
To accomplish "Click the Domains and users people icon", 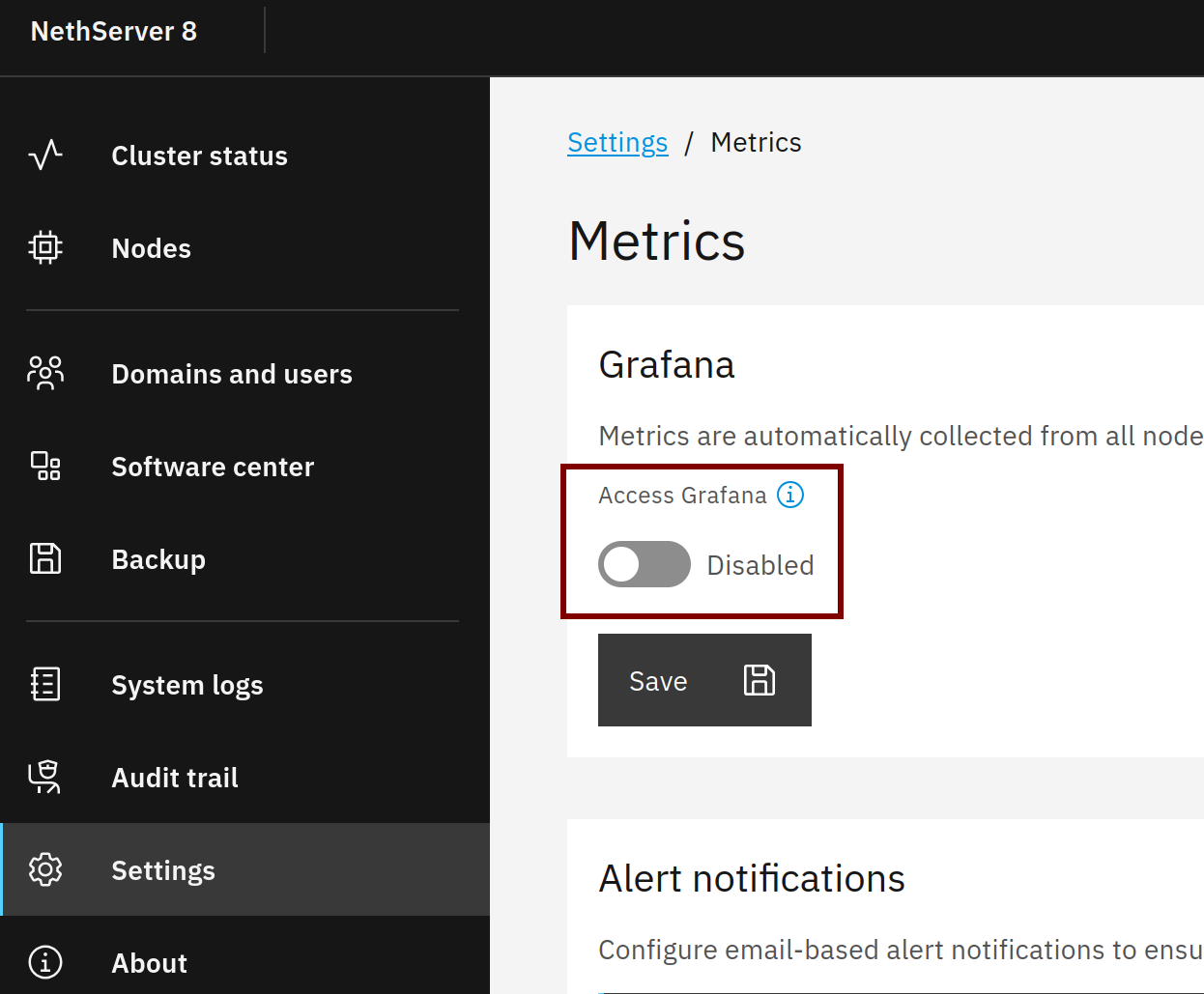I will [x=45, y=373].
